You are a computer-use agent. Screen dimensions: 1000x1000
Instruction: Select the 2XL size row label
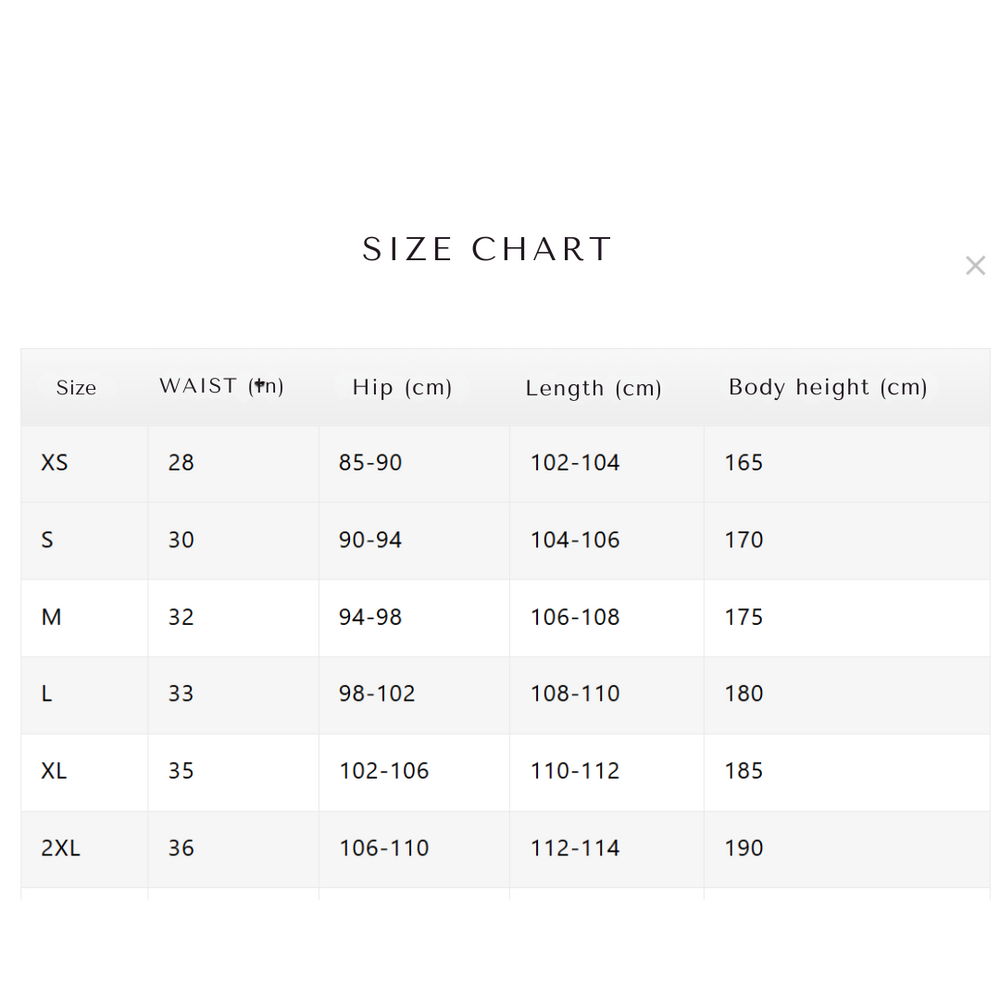[60, 848]
